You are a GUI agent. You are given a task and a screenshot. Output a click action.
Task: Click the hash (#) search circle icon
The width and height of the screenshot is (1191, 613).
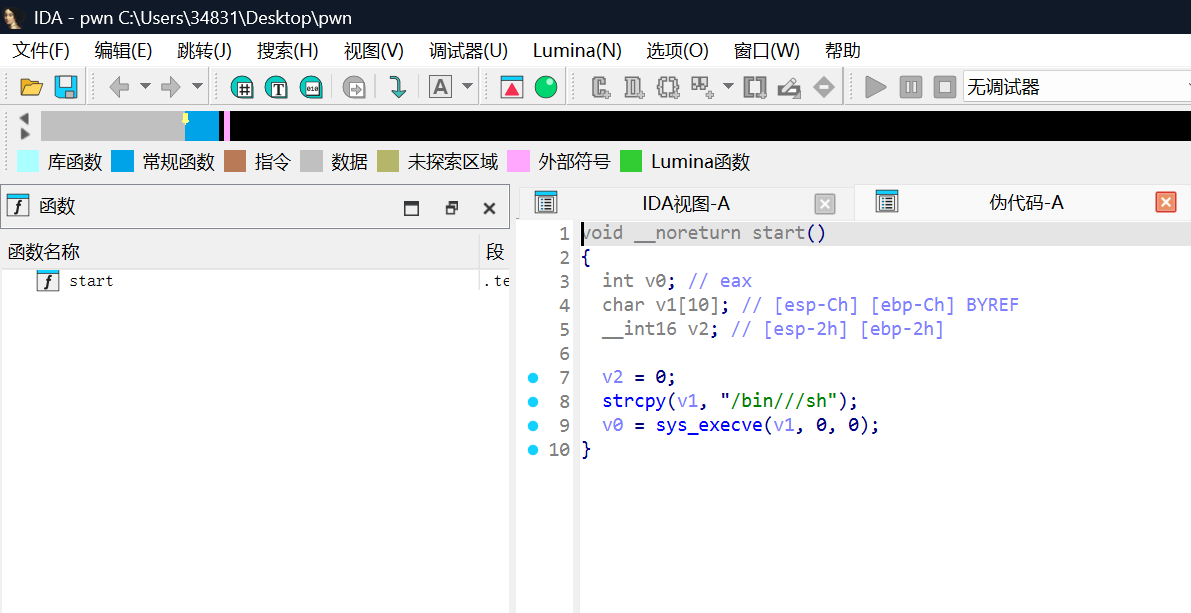(x=242, y=87)
